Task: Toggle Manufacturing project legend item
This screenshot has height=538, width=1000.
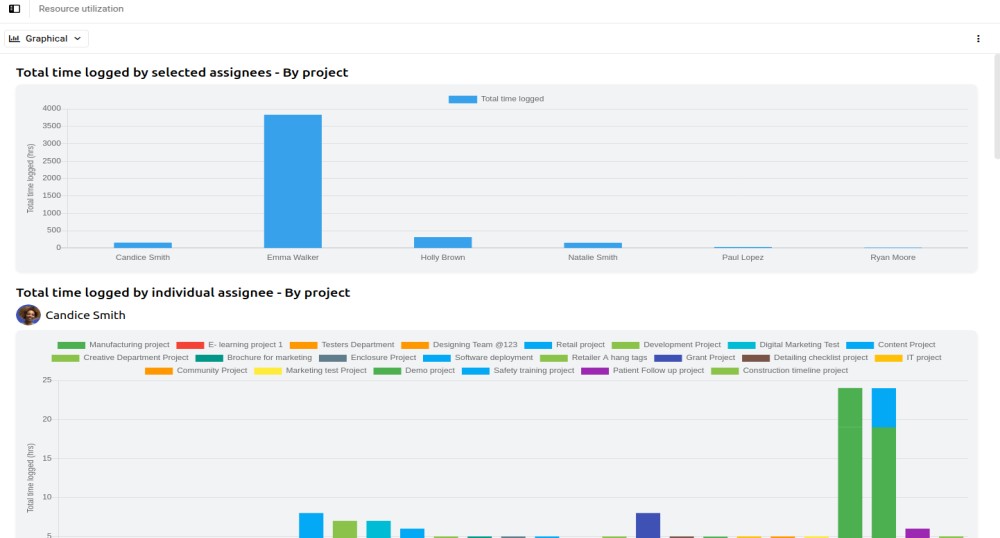Action: click(x=114, y=345)
